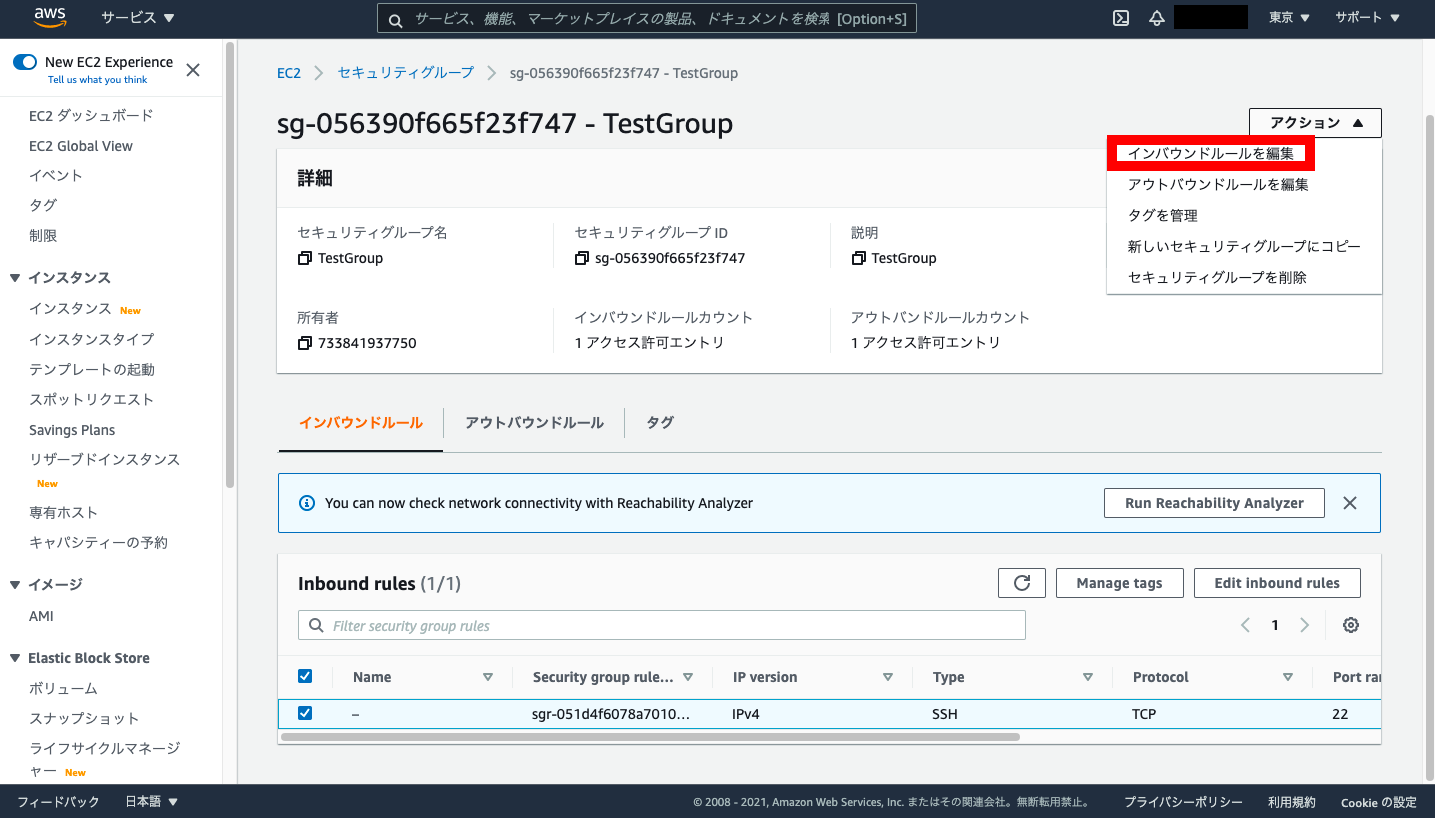Open Savings Plans in sidebar
Screen dimensions: 1435x818
pyautogui.click(x=72, y=430)
